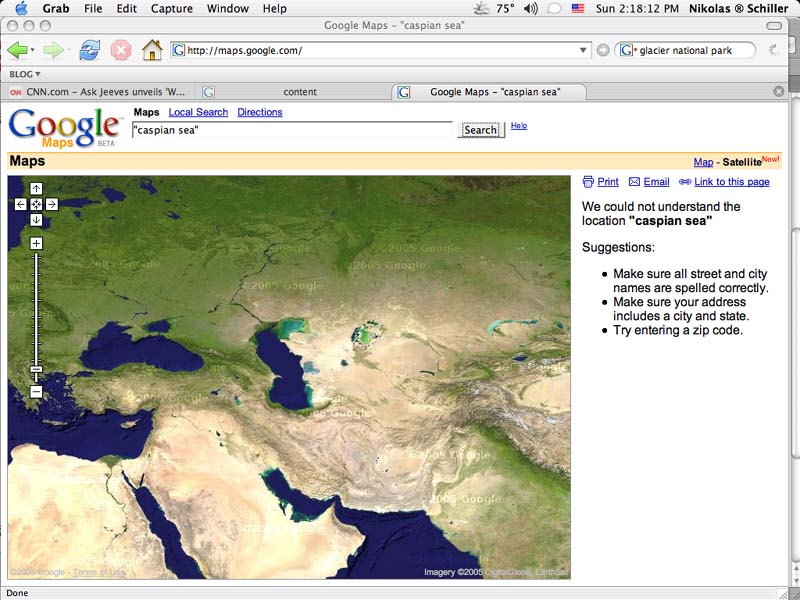Open Terms of Use link on map
Viewport: 800px width, 600px height.
(99, 572)
